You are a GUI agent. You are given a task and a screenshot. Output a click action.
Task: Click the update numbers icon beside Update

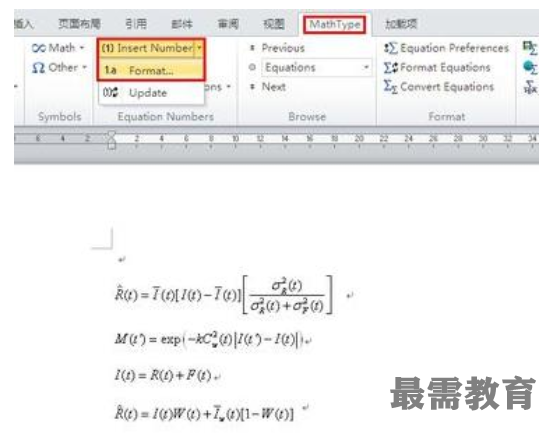pyautogui.click(x=111, y=93)
